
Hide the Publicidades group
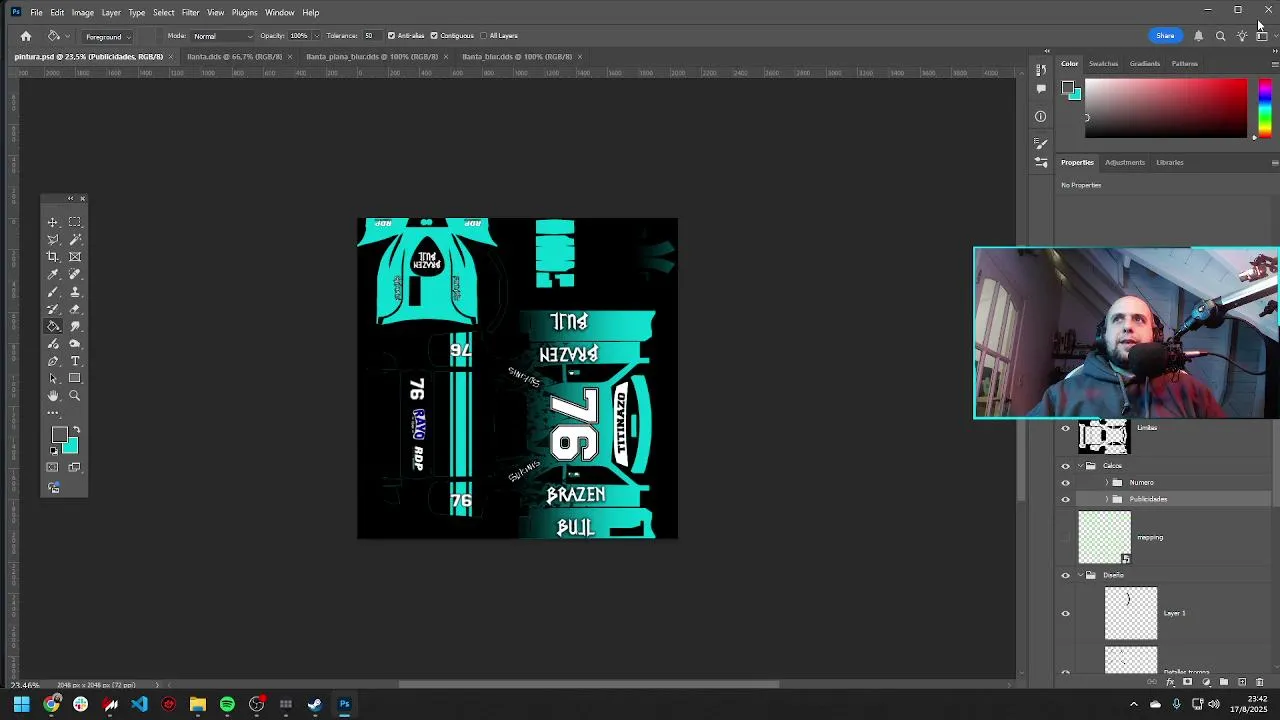1065,499
